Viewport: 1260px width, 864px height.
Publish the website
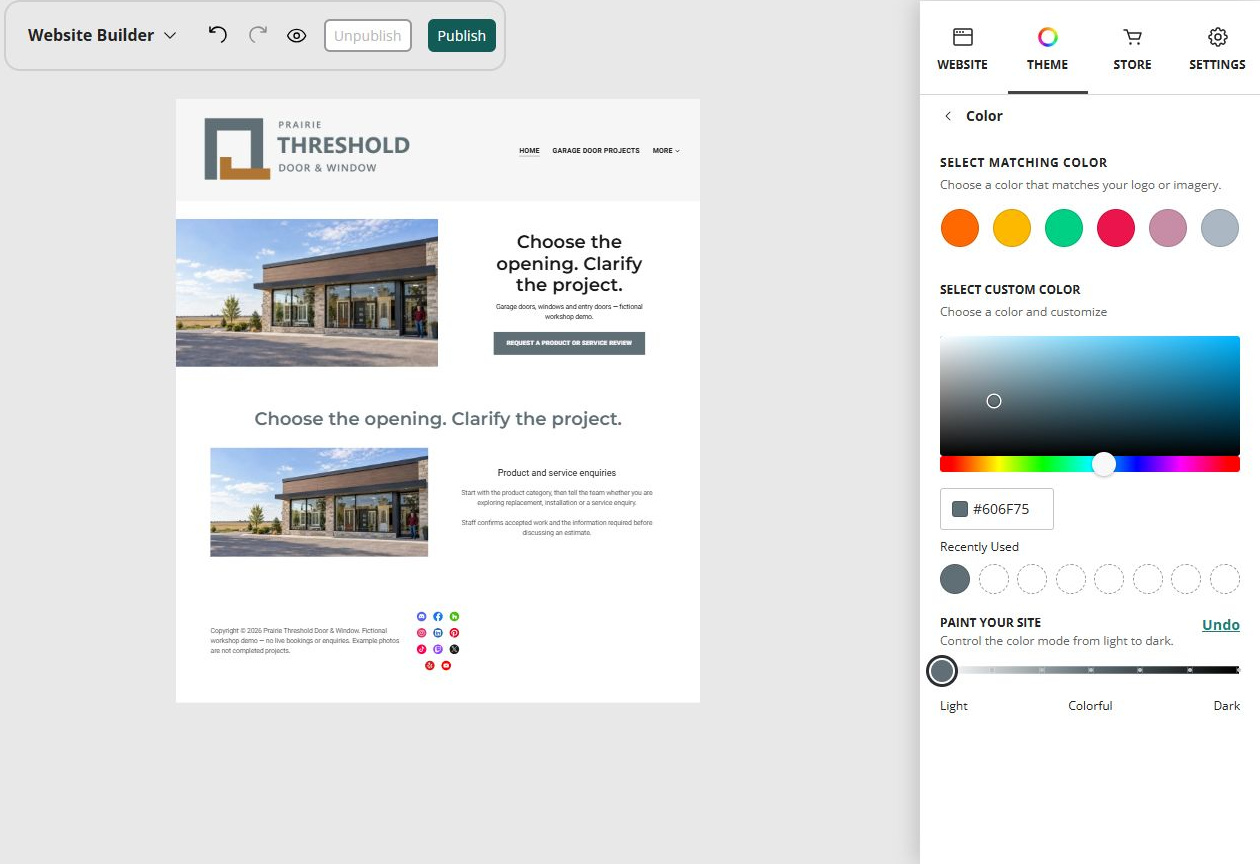point(462,36)
